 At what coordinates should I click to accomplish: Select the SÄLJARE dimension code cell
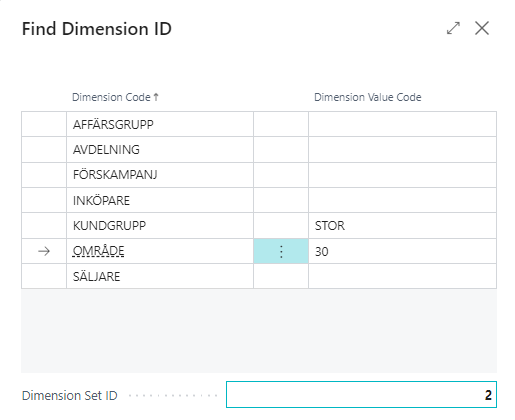(160, 276)
